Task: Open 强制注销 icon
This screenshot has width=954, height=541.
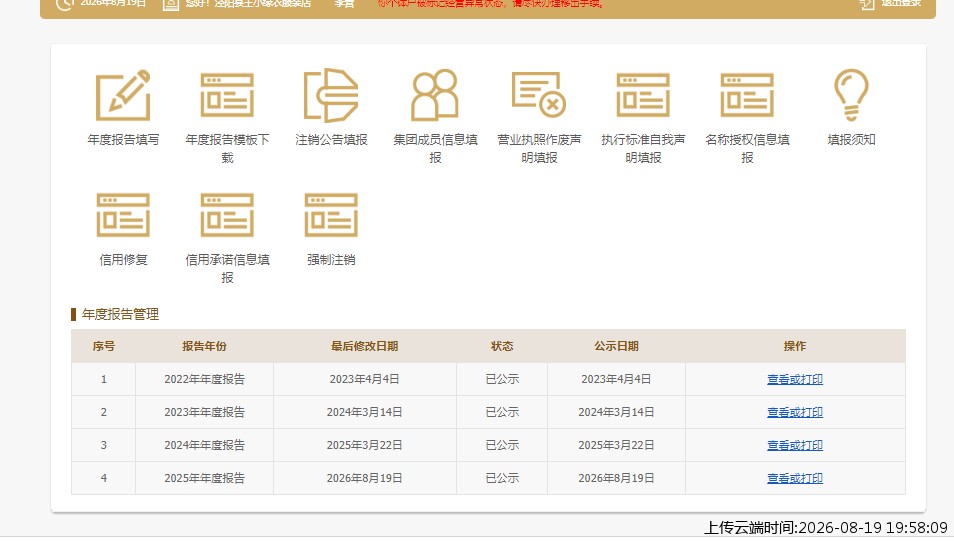Action: [x=331, y=215]
